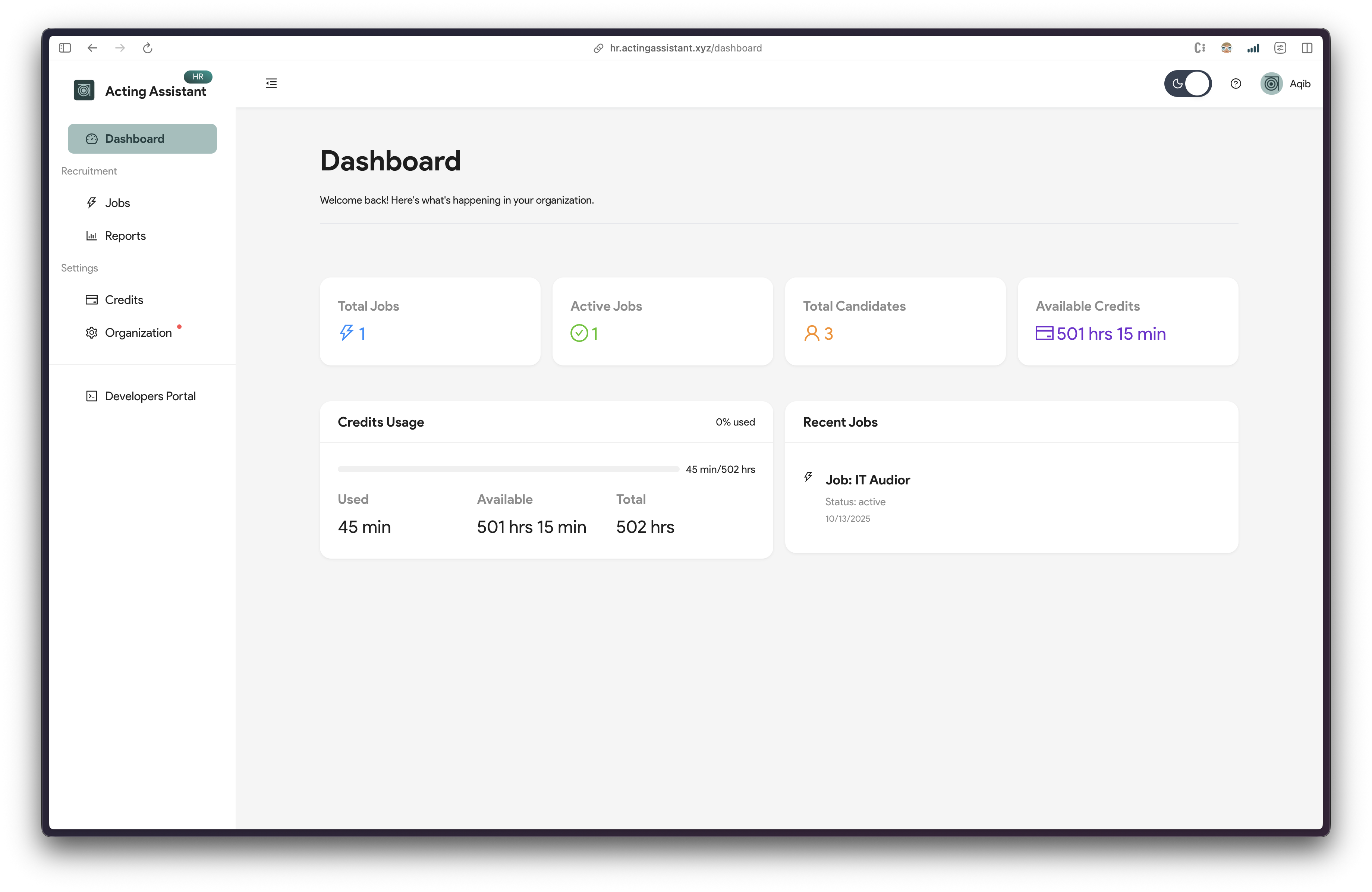Click the split view browser icon
The height and width of the screenshot is (892, 1372).
click(x=1307, y=48)
